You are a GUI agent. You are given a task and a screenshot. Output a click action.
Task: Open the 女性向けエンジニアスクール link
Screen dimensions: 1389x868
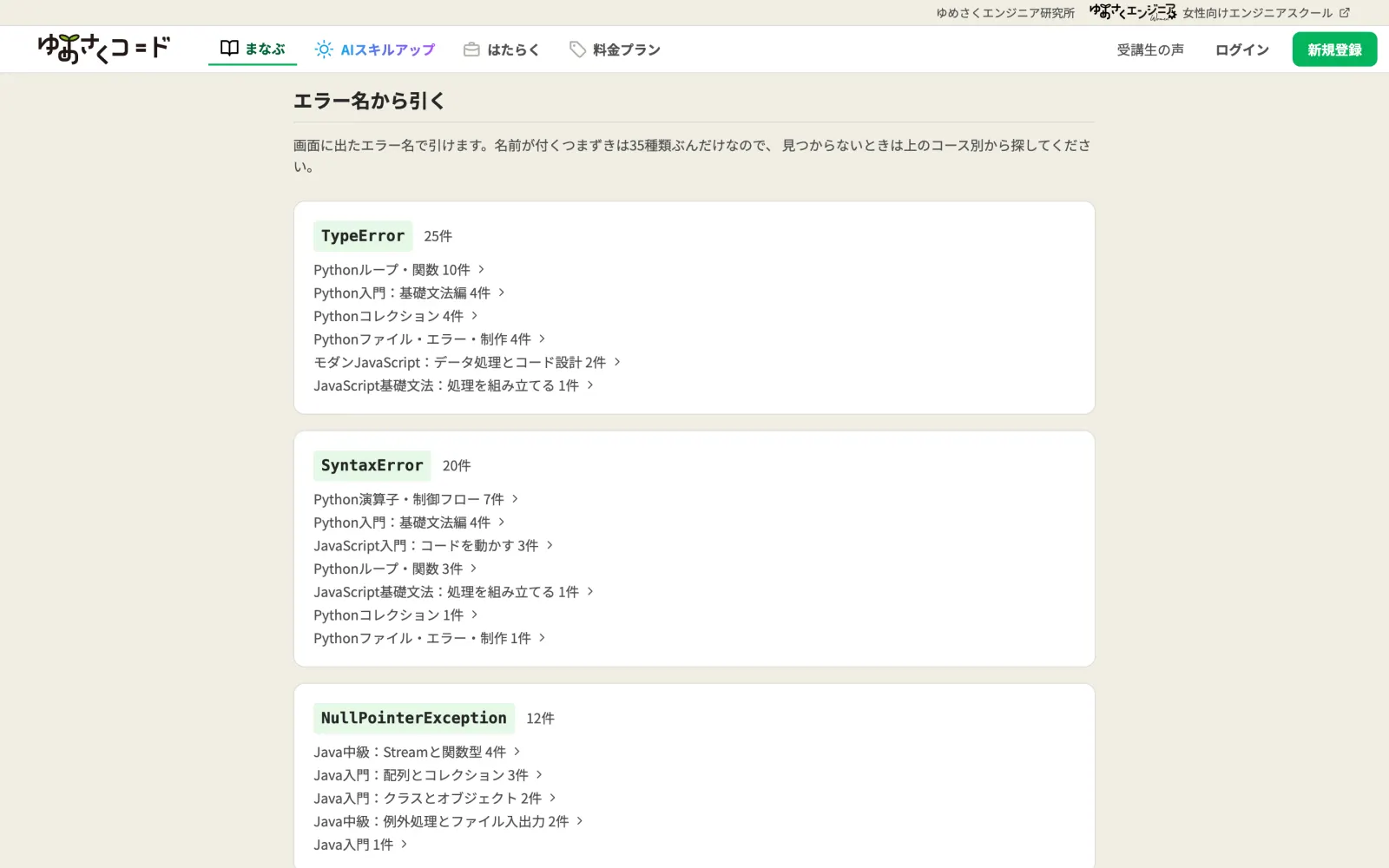pos(1257,13)
